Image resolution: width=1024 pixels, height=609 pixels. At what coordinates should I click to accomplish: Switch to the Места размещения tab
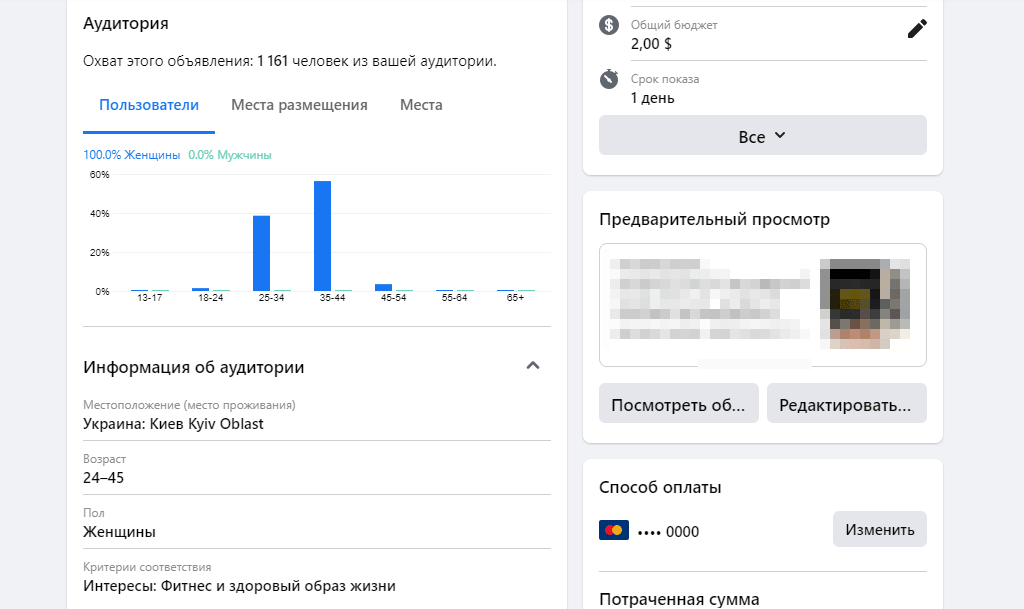[300, 104]
